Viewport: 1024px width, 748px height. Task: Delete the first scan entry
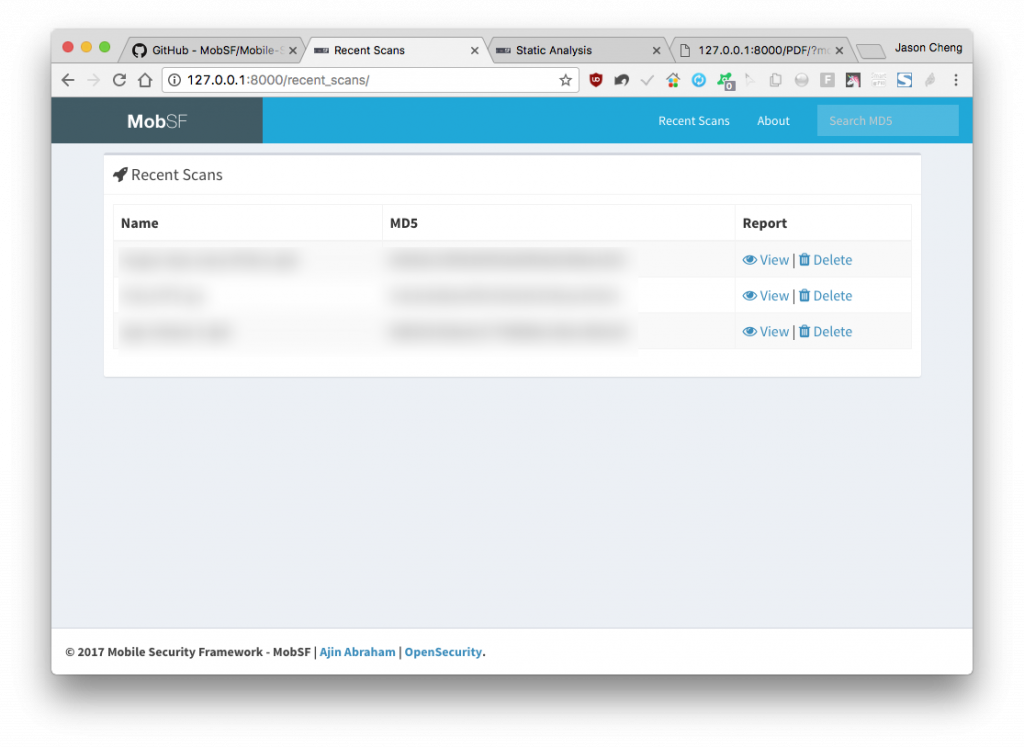(825, 260)
